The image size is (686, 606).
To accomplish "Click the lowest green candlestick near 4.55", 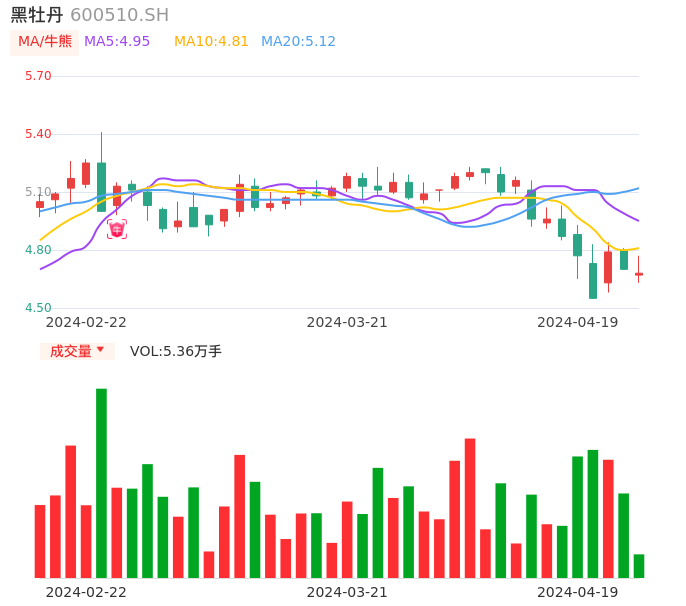I will pos(593,280).
